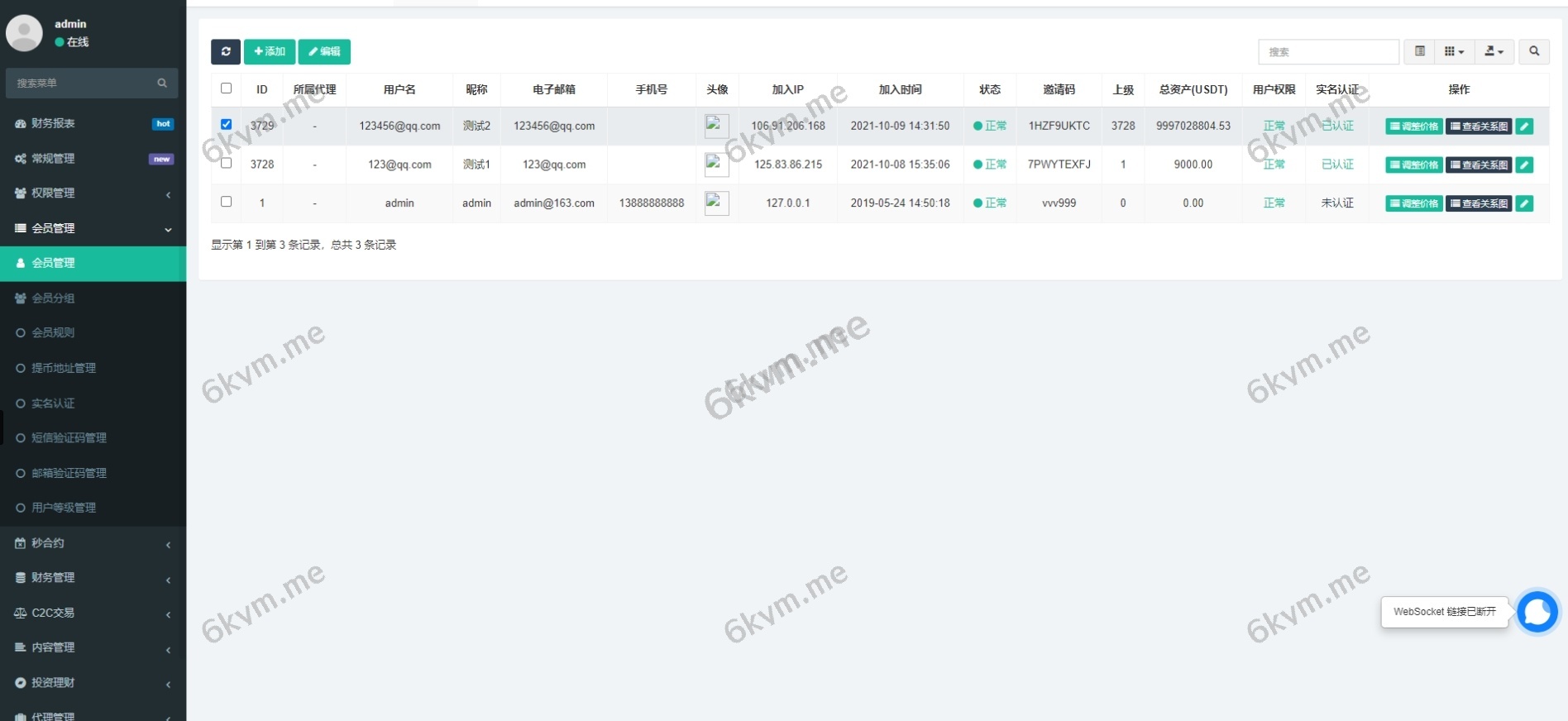This screenshot has height=721, width=1568.
Task: Open 会员分组 in the sidebar
Action: coord(93,298)
